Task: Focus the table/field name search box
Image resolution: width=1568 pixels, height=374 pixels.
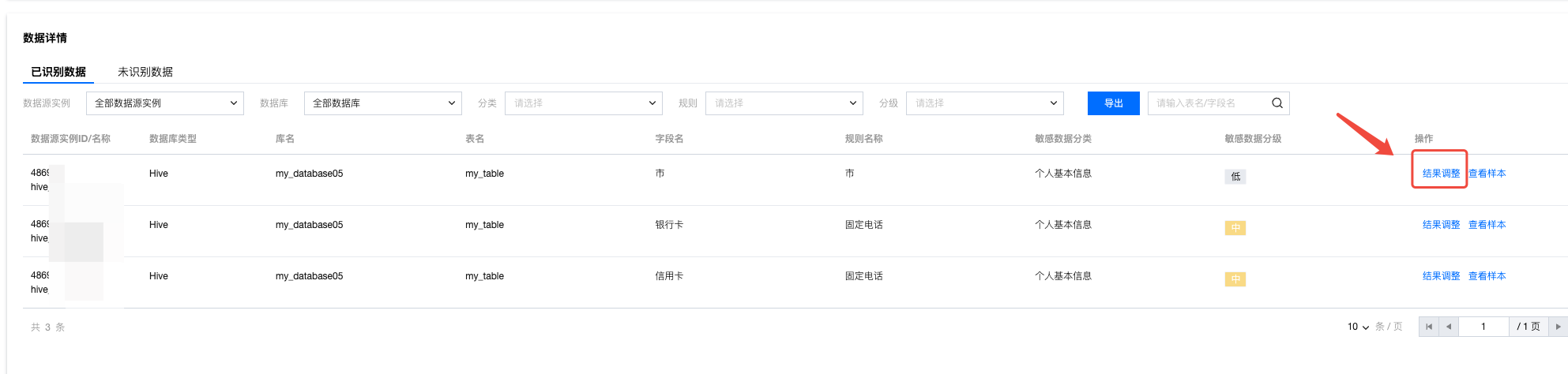Action: 1209,103
